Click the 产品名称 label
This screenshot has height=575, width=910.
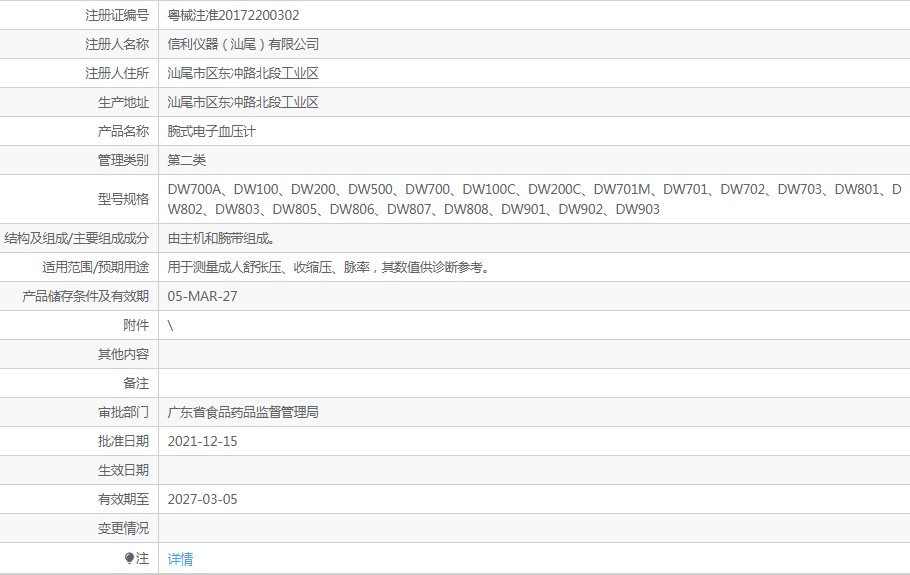pyautogui.click(x=124, y=131)
